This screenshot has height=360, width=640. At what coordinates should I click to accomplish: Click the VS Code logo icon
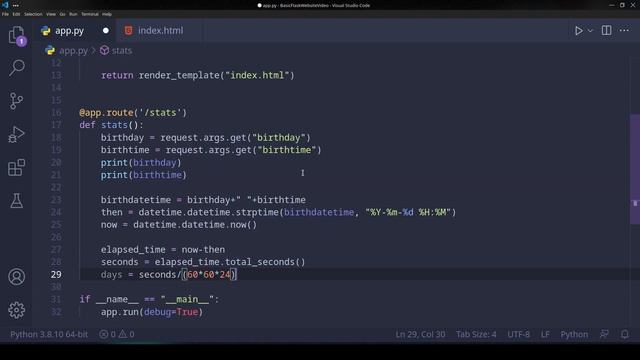coord(5,5)
